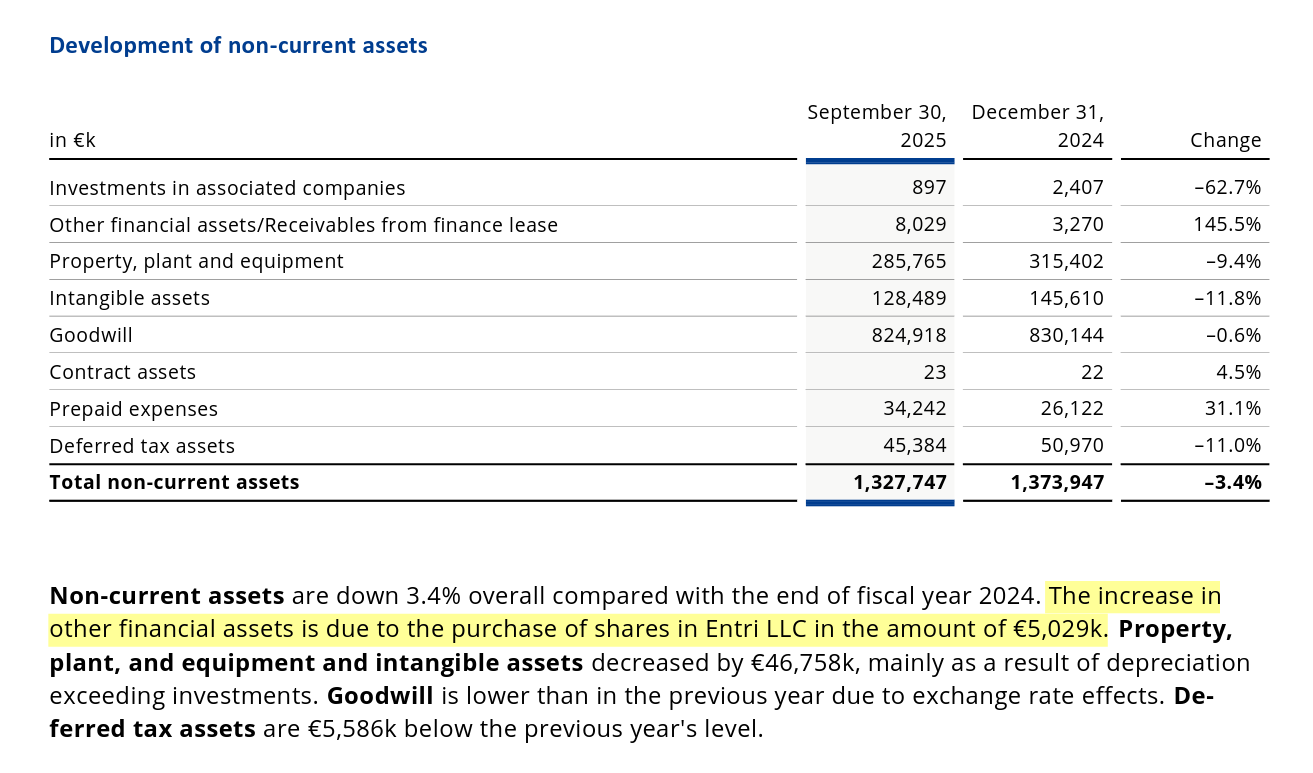Select the September 30, 2025 column header
Screen dimensions: 1313x773
pos(877,125)
